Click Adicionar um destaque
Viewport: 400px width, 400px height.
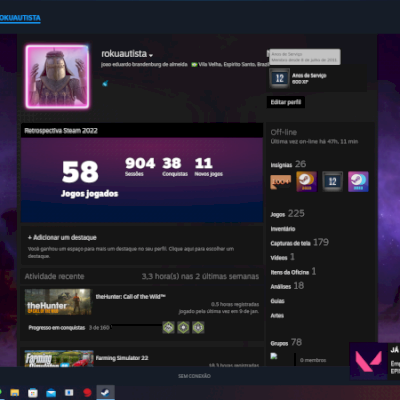point(62,237)
